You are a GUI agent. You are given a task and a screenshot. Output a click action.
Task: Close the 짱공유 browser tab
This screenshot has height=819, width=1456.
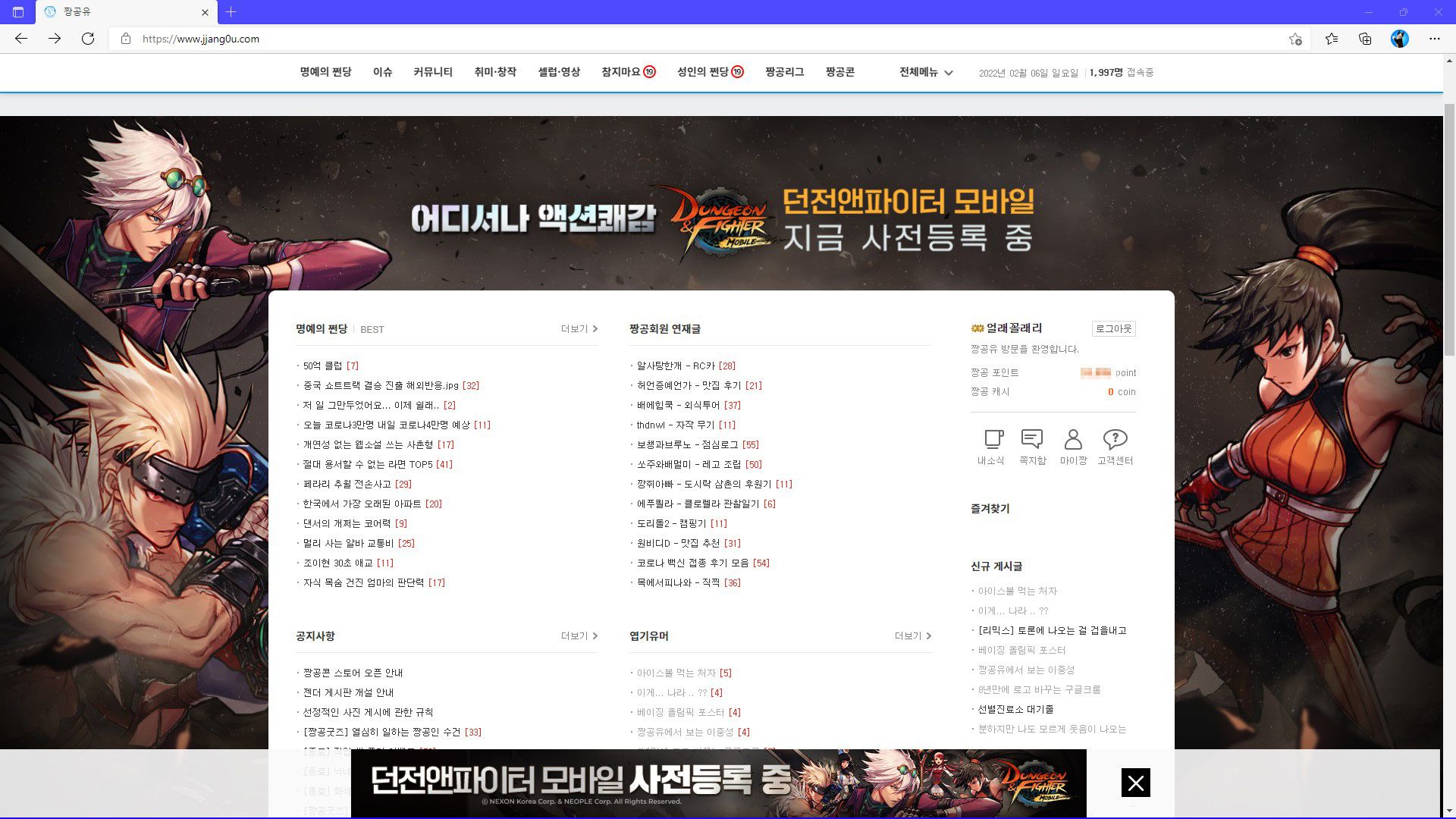point(205,12)
